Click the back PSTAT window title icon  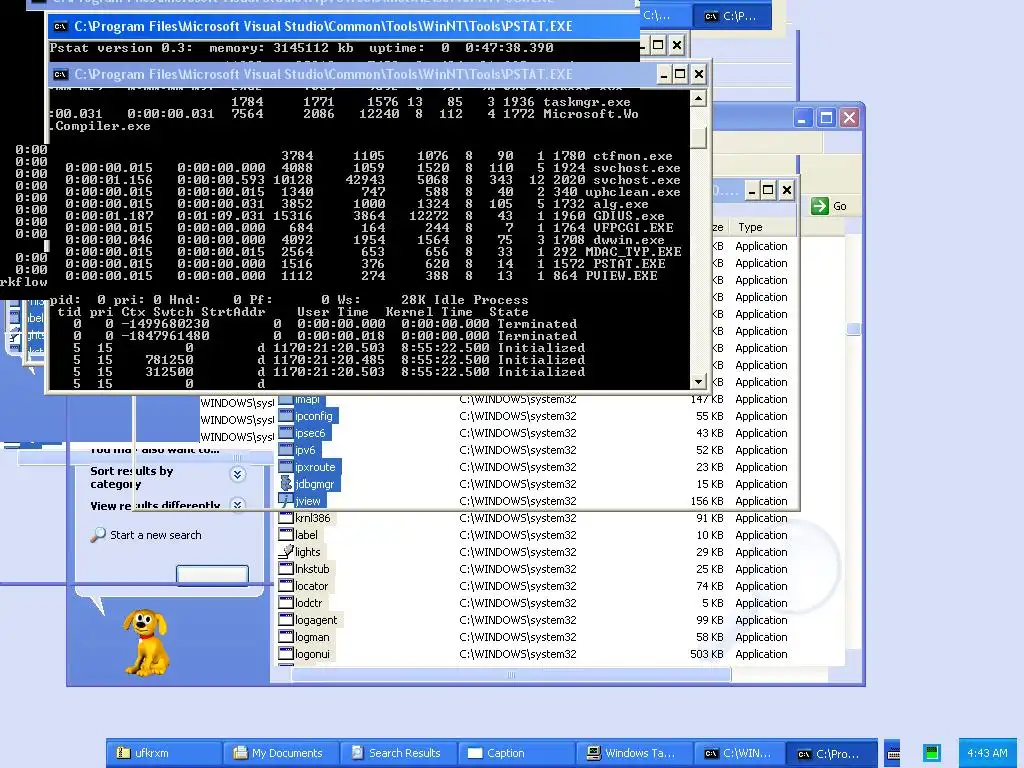(x=60, y=27)
